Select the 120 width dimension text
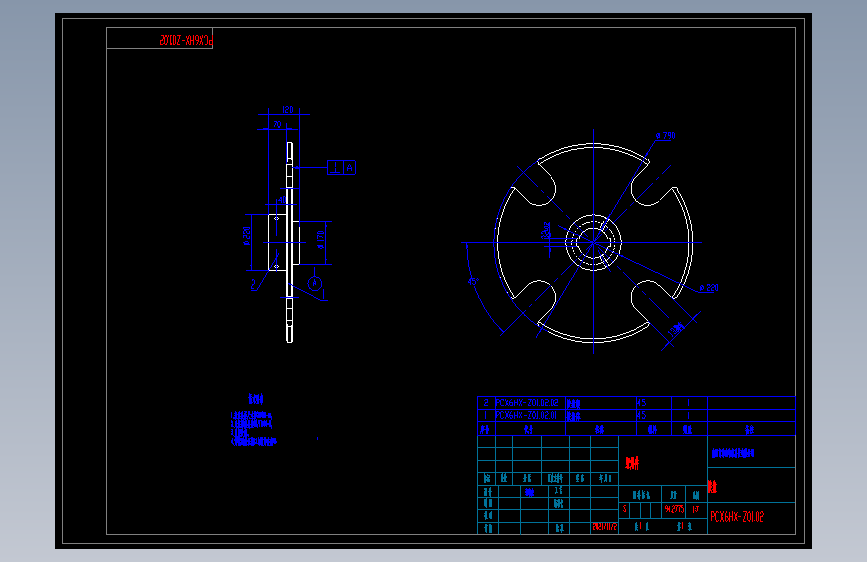This screenshot has height=562, width=867. [x=288, y=110]
